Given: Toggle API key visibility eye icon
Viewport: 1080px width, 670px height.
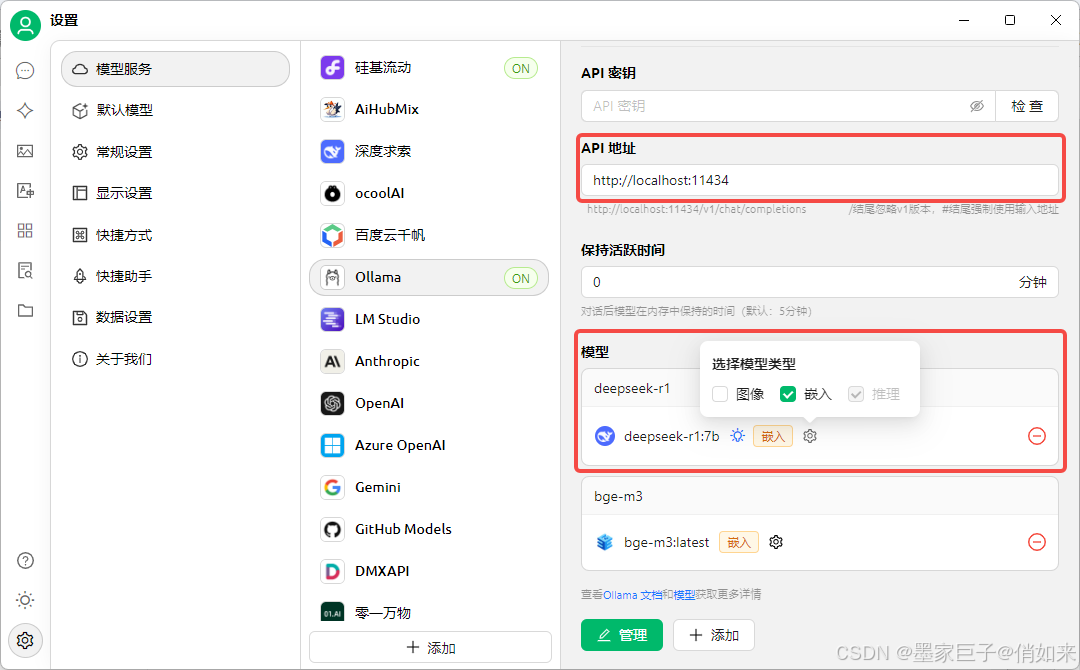Looking at the screenshot, I should 977,106.
